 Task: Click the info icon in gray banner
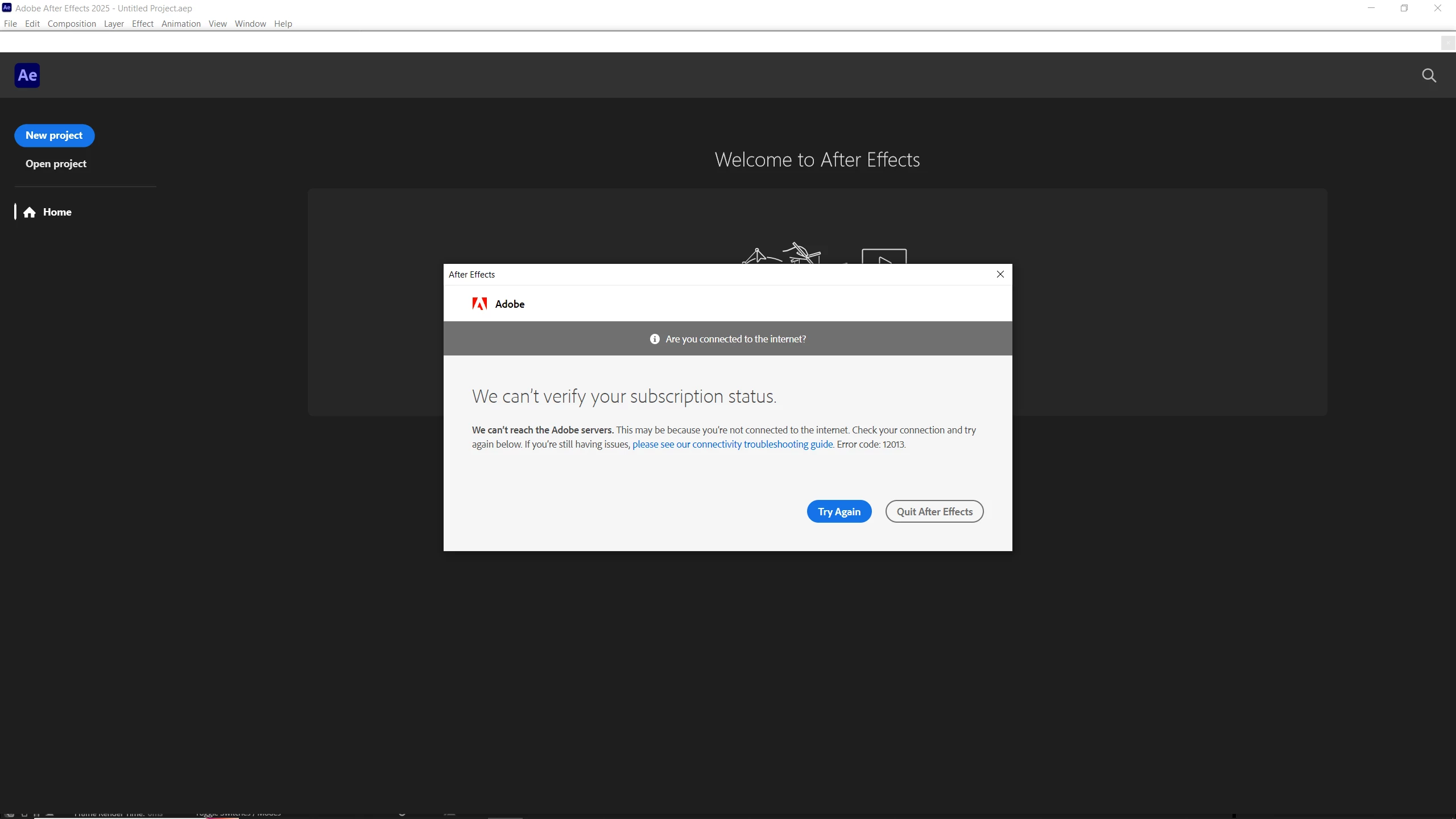(x=655, y=339)
